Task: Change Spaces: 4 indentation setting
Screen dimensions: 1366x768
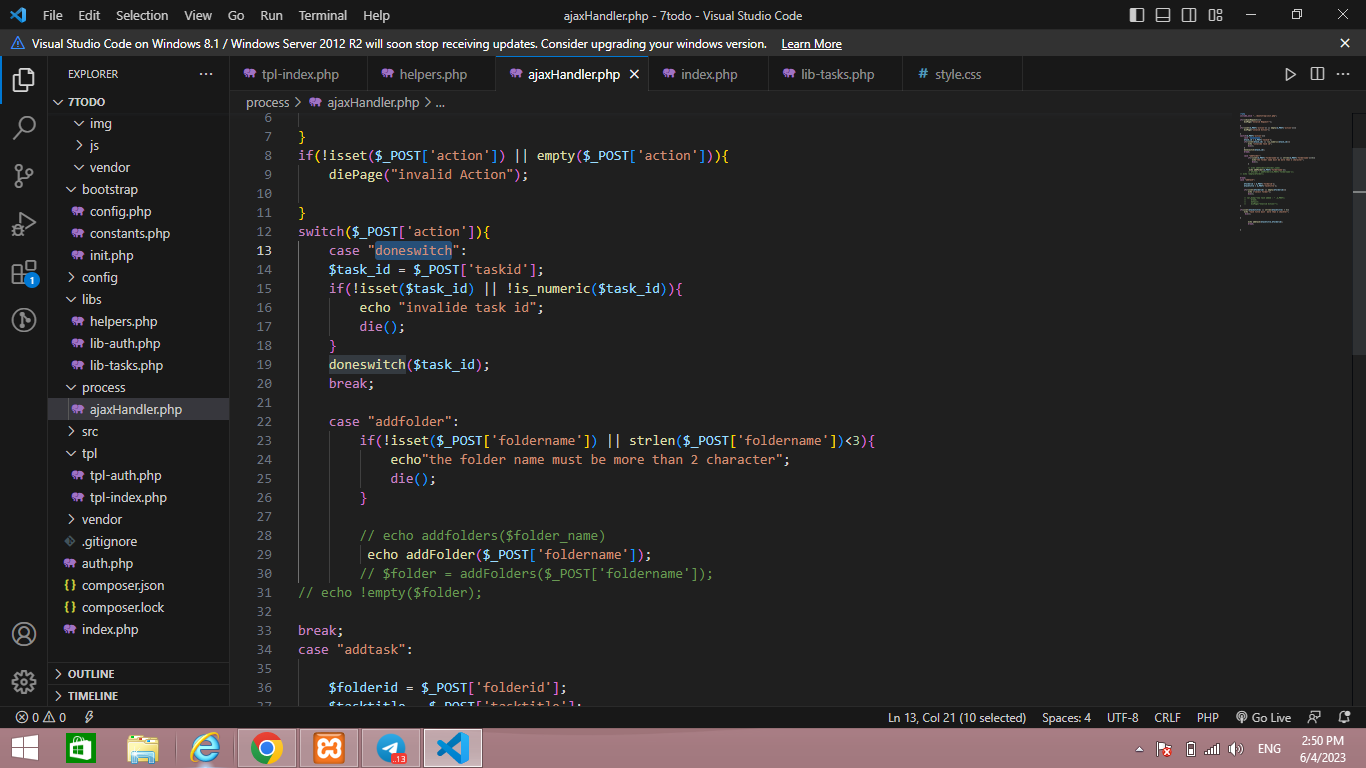Action: click(1066, 718)
